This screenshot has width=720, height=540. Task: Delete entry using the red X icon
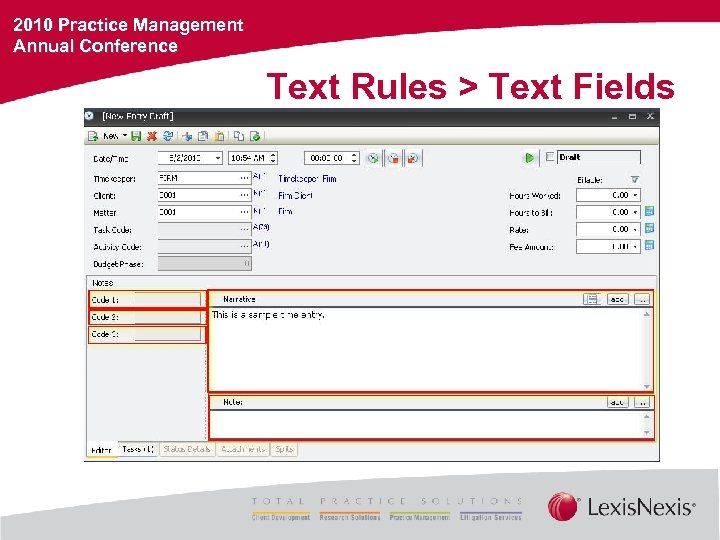click(152, 136)
